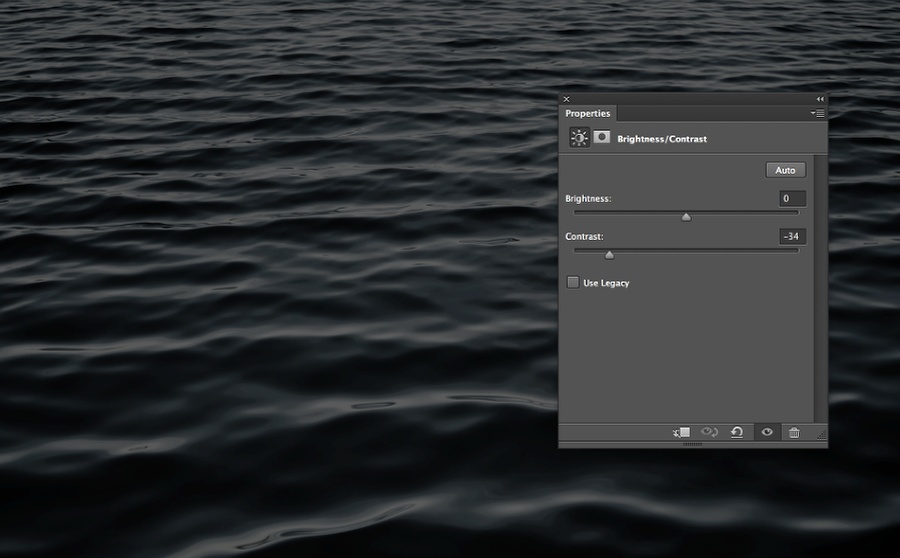The image size is (900, 558).
Task: Click the Contrast slider handle
Action: coord(609,254)
